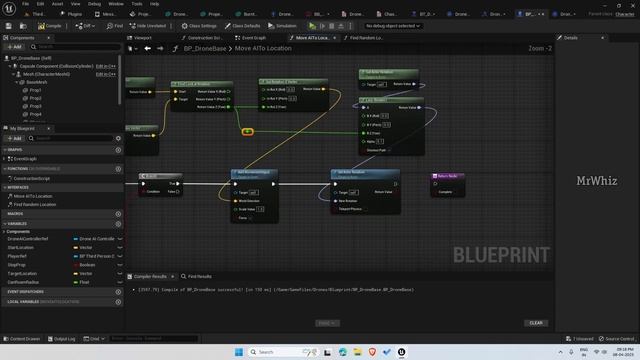
Task: Click the Eject icon in the play controls
Action: pos(341,26)
